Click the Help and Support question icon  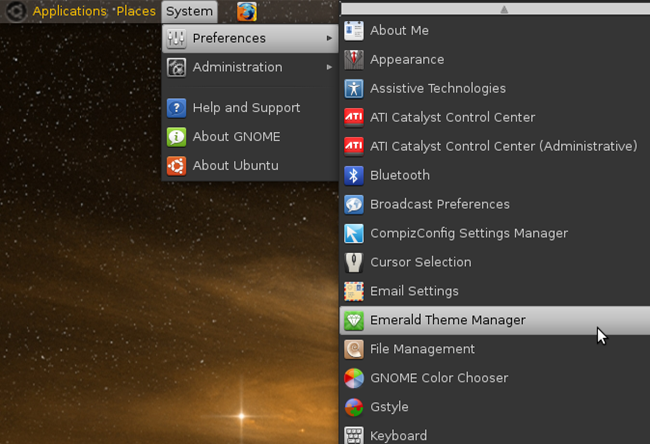point(176,108)
